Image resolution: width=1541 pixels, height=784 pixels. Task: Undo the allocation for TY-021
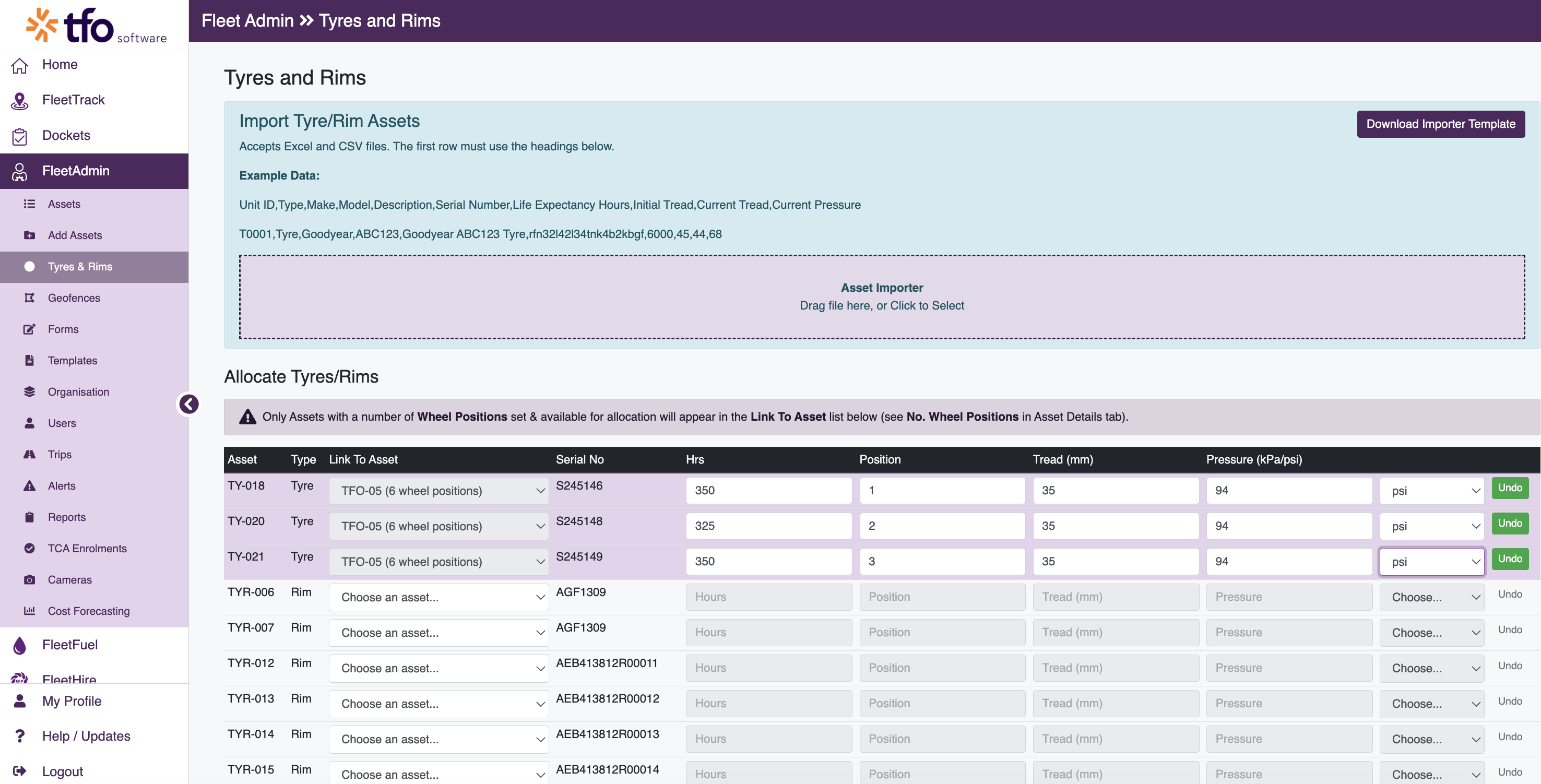coord(1510,559)
